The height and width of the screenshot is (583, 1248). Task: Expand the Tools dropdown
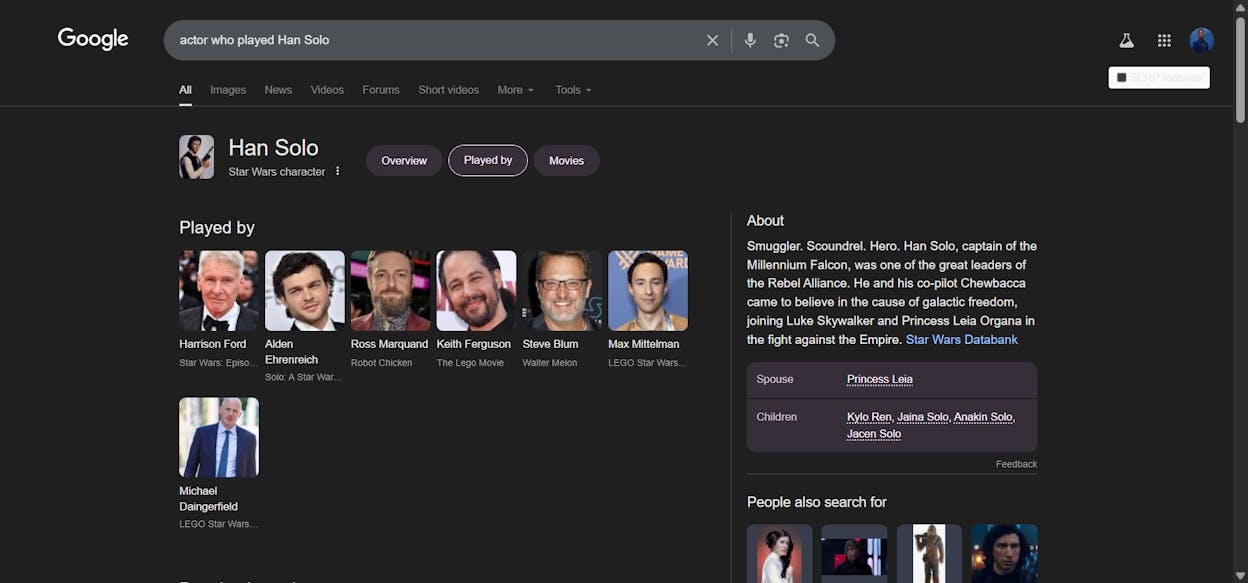click(574, 90)
